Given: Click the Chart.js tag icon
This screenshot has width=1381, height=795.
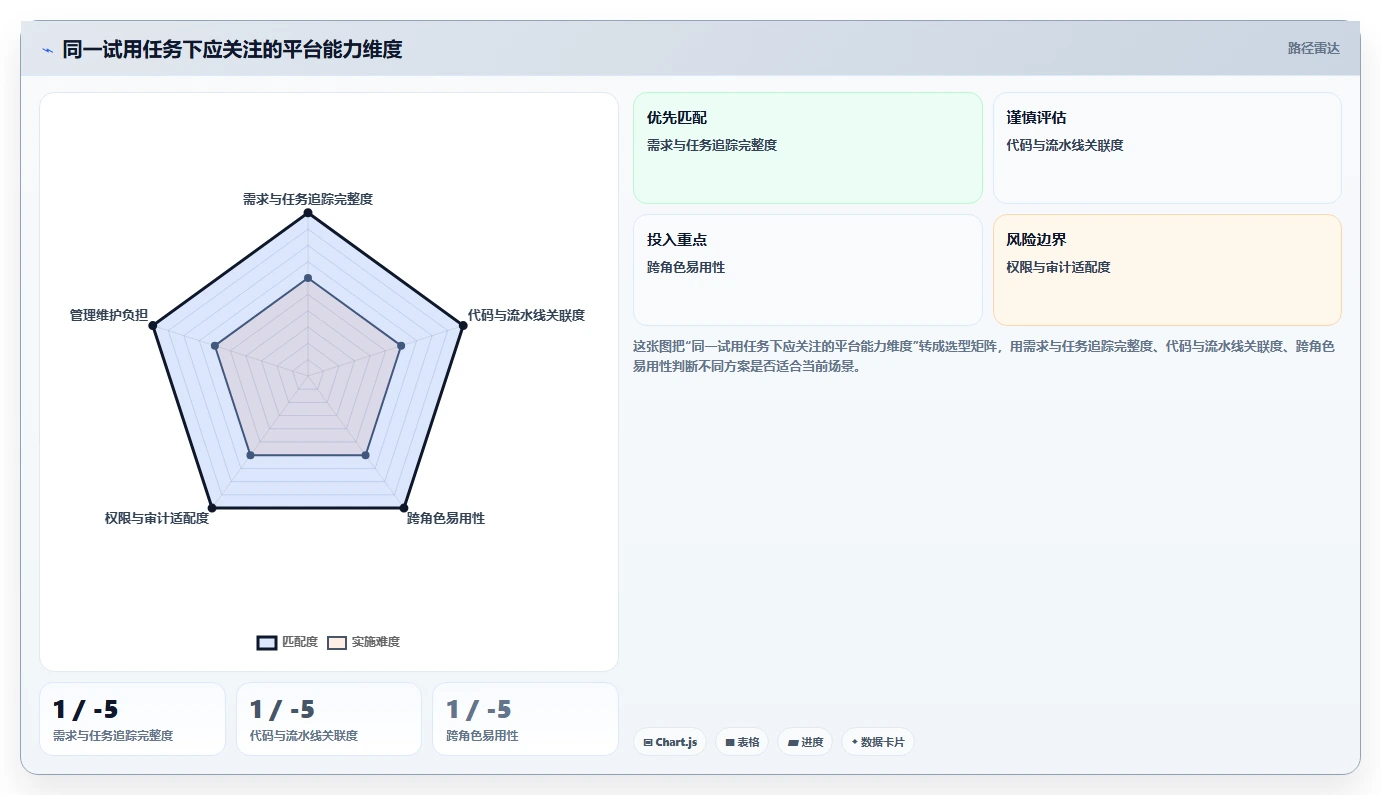Looking at the screenshot, I should (648, 743).
